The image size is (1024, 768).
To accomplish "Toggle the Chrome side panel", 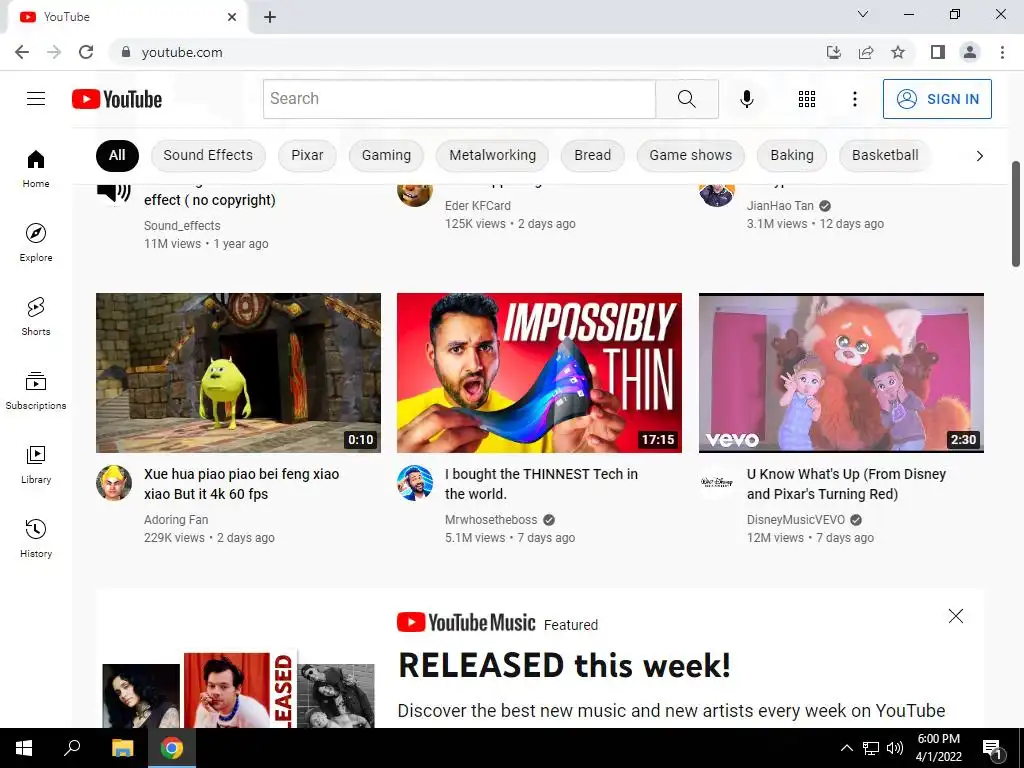I will 938,52.
